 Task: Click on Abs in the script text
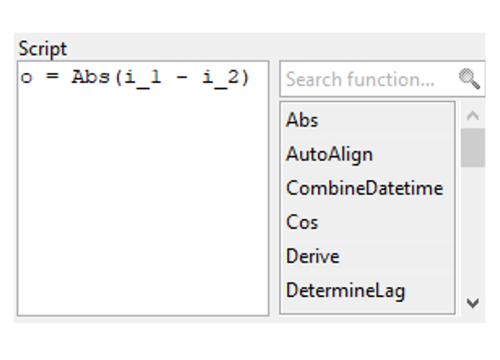[x=90, y=77]
